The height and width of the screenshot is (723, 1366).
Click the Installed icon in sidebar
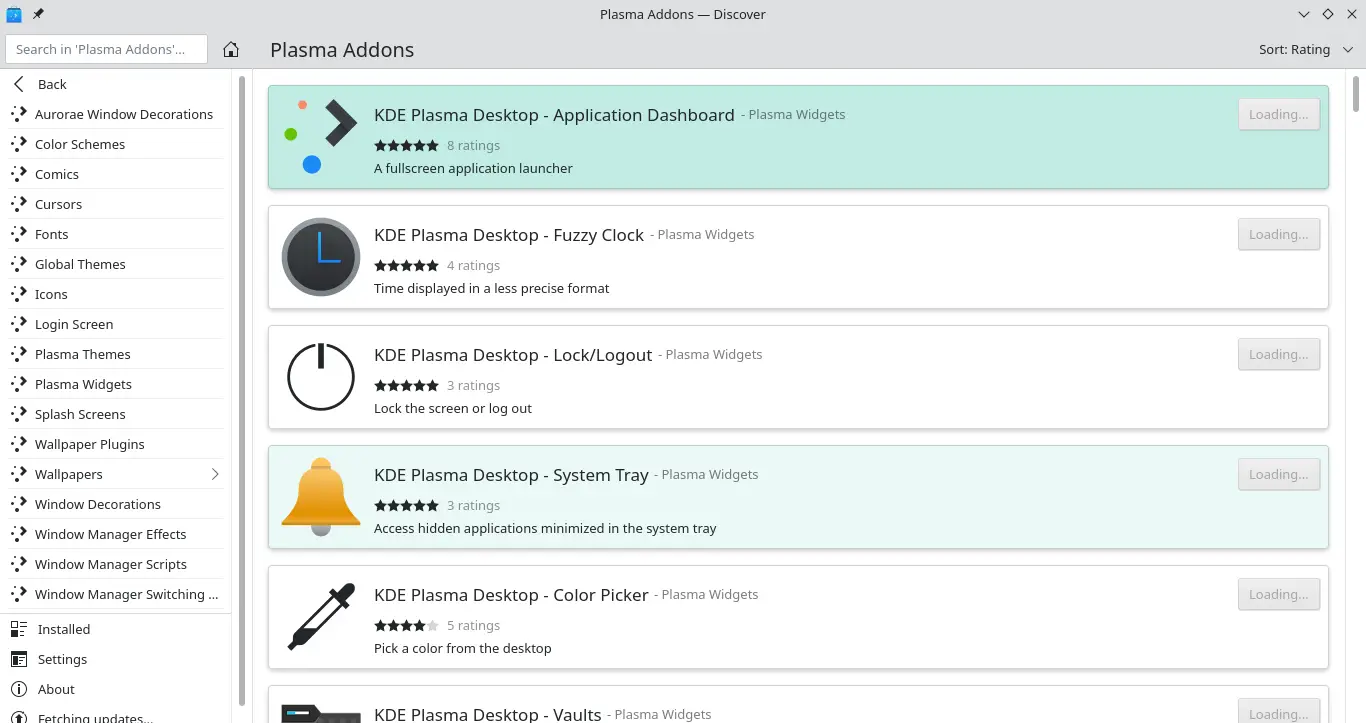19,629
